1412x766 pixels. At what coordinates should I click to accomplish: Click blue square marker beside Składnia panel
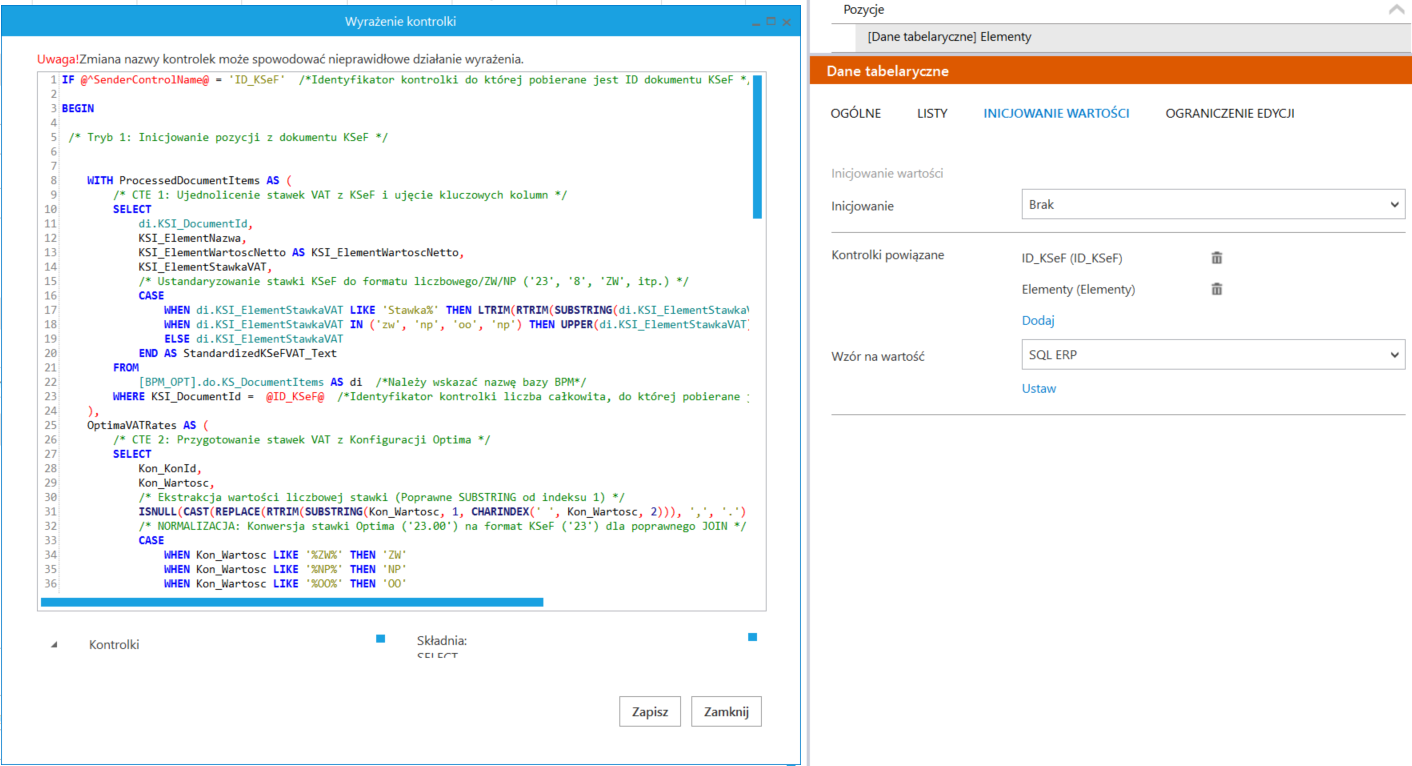tap(752, 637)
